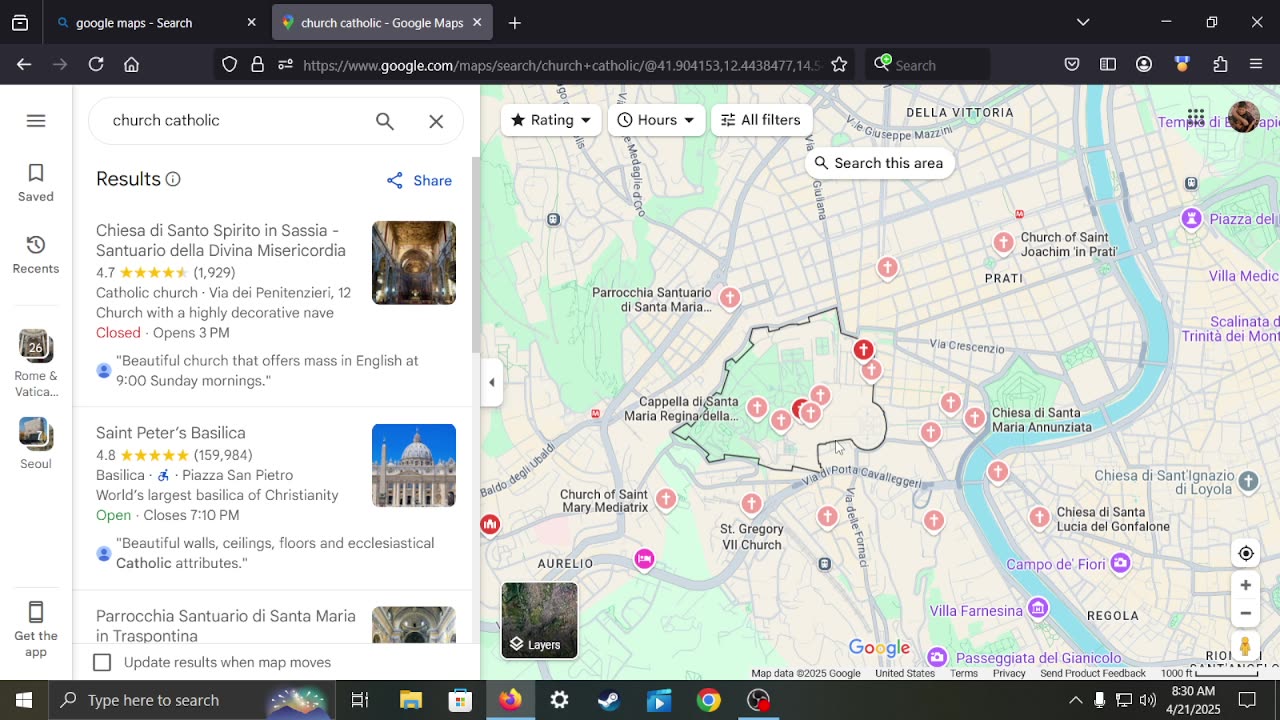Open the Saved places panel
The image size is (1280, 720).
tap(36, 183)
